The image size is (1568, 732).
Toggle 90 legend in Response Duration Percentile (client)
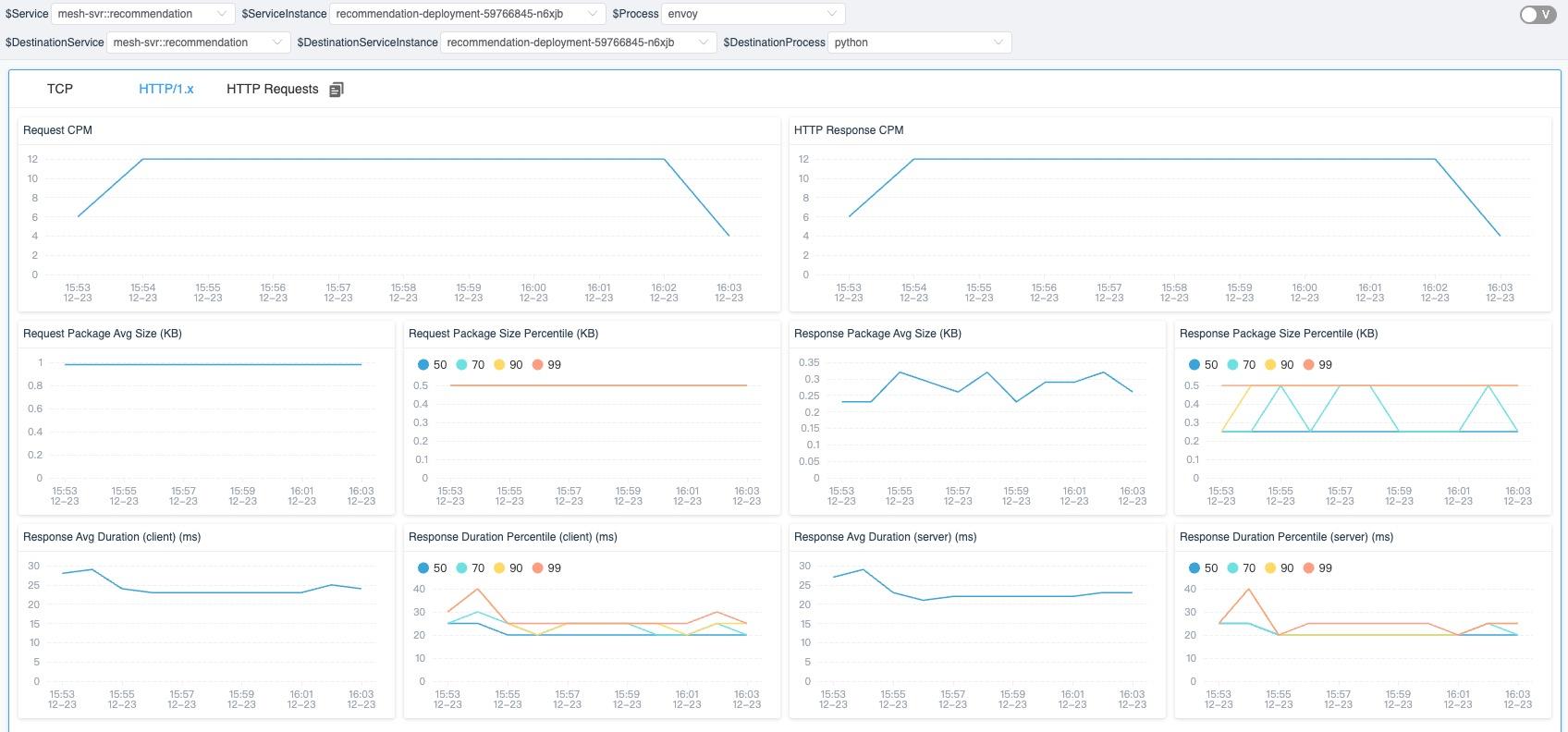pos(508,568)
